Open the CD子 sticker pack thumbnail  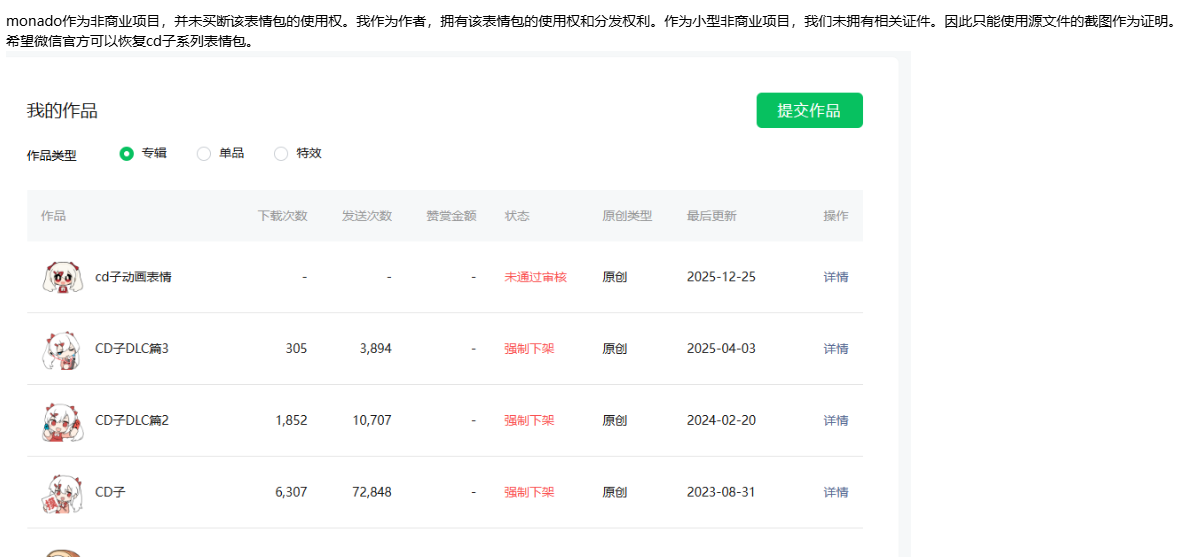click(62, 493)
